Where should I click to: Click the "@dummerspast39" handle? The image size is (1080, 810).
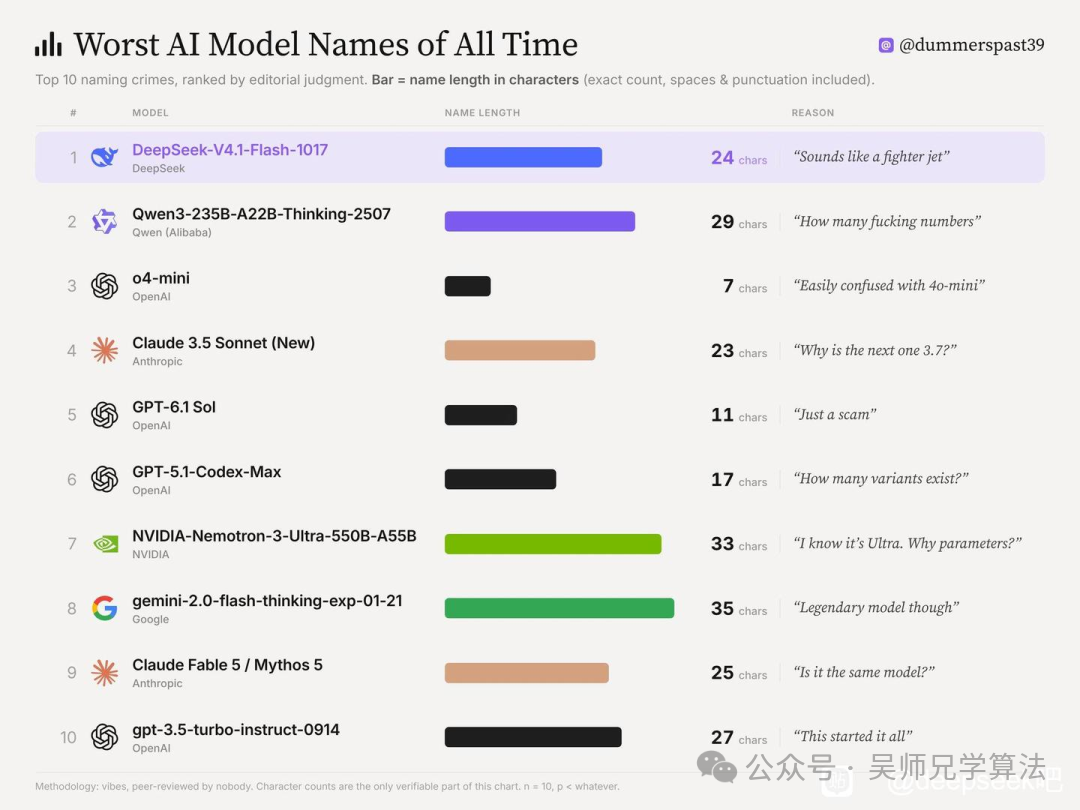(972, 45)
